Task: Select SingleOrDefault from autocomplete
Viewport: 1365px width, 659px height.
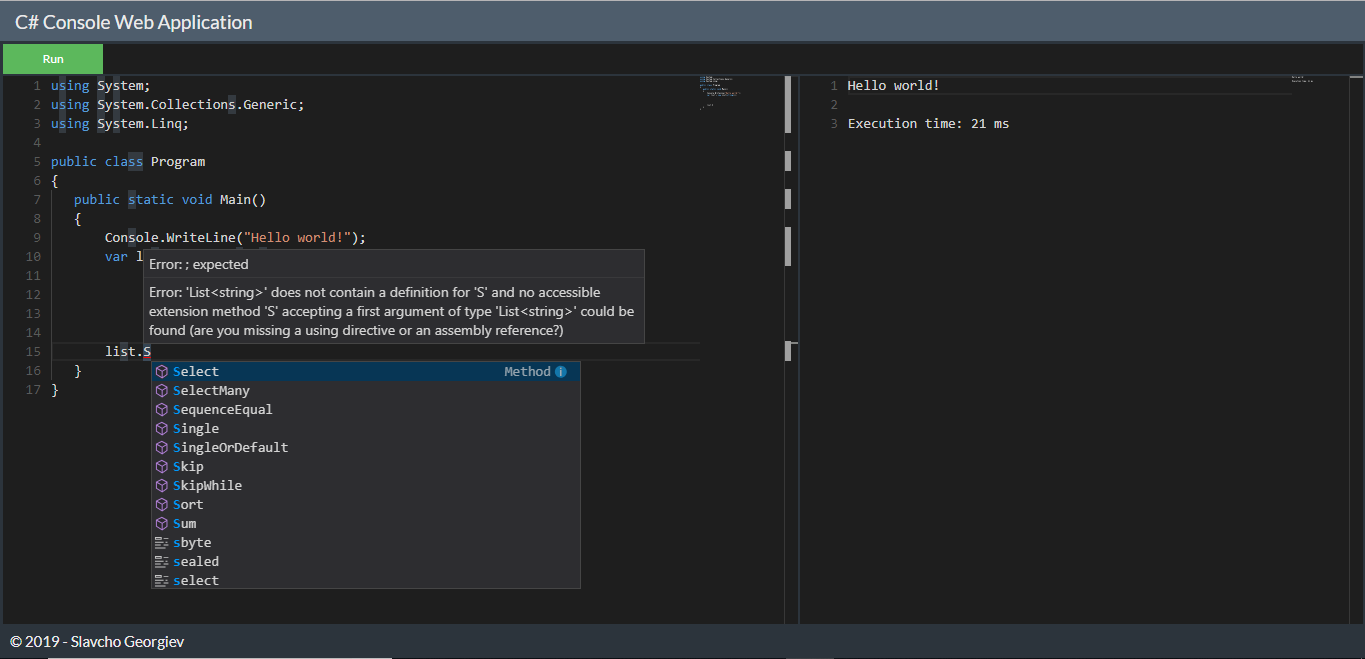Action: pyautogui.click(x=366, y=448)
